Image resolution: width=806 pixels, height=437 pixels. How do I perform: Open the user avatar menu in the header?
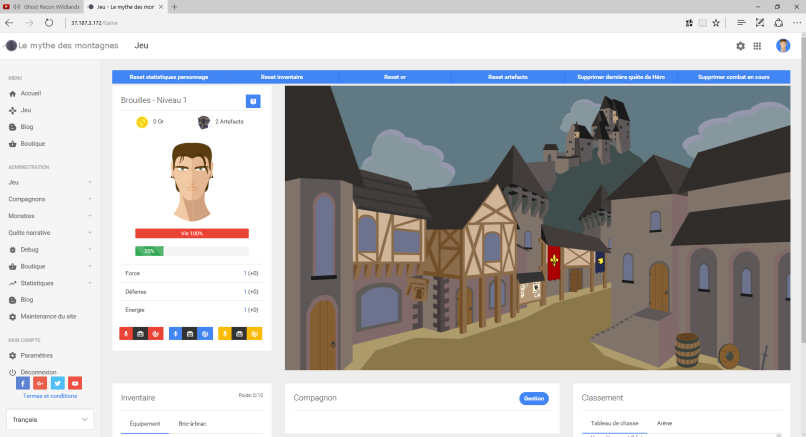783,46
